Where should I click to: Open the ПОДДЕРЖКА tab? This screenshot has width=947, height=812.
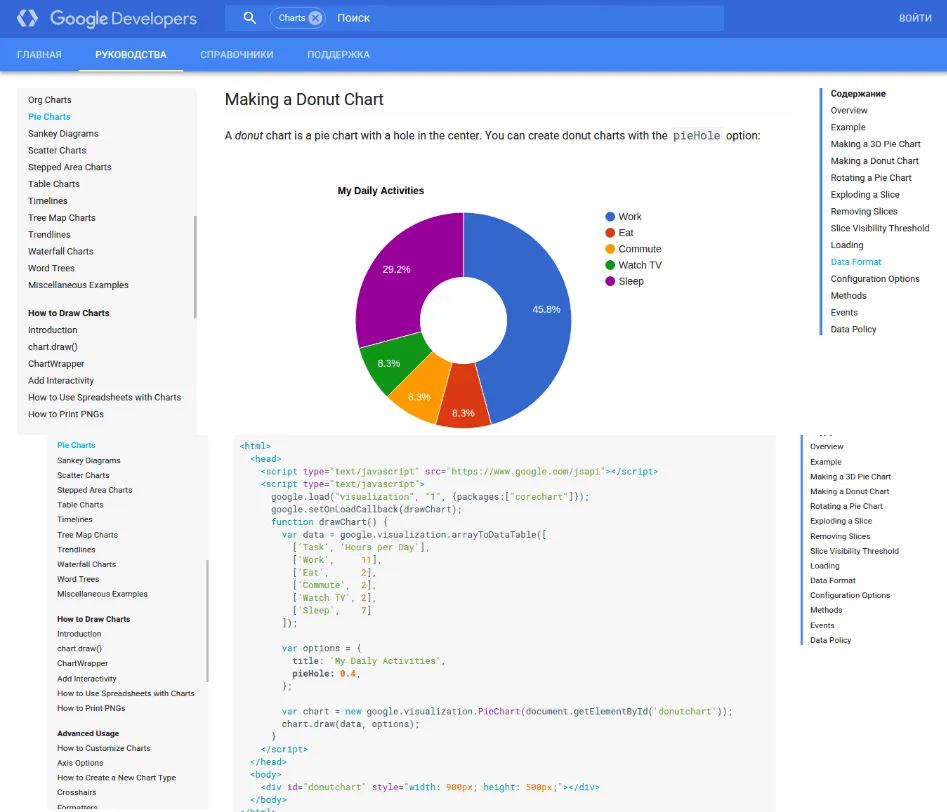(x=338, y=54)
